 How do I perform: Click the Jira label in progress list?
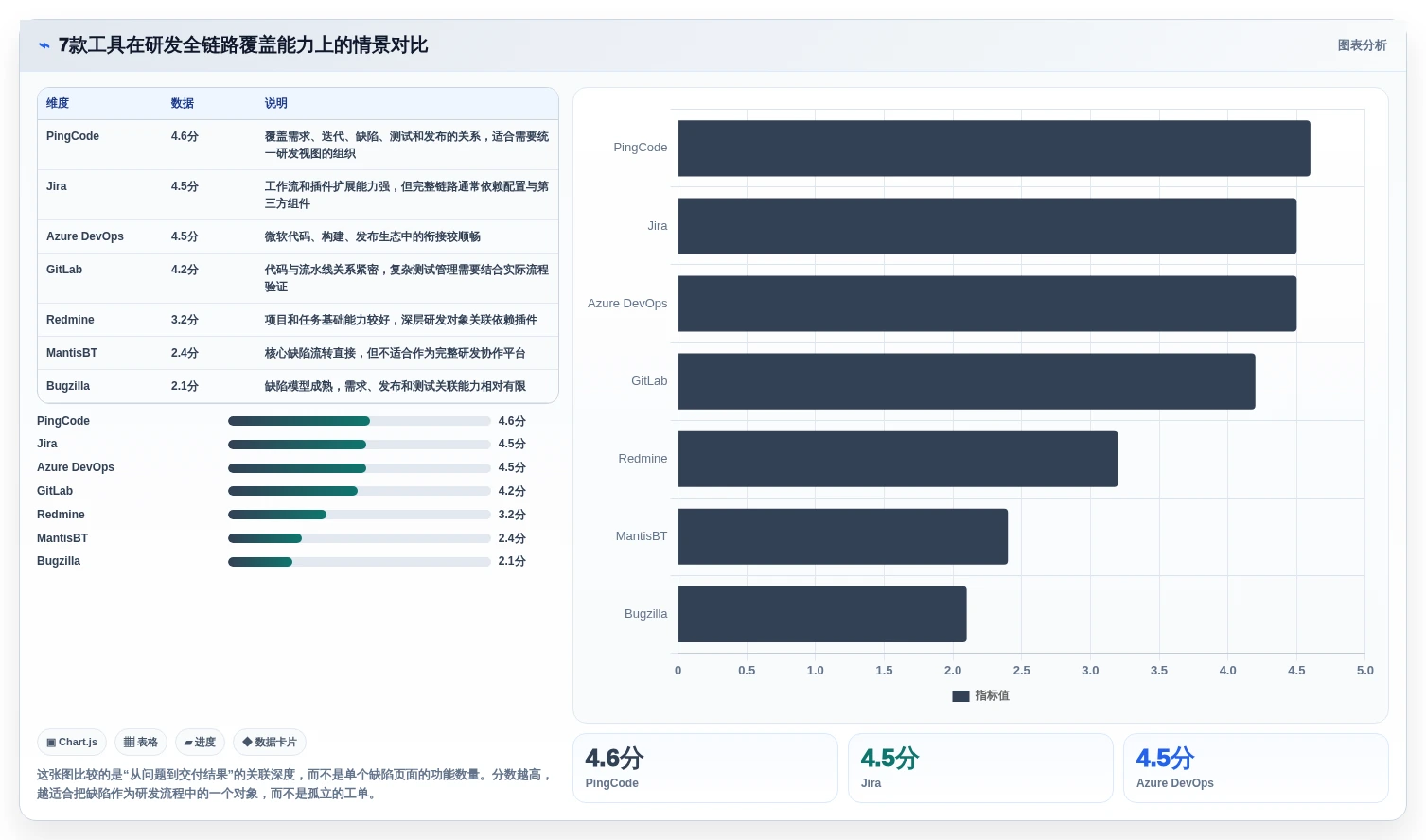[47, 444]
